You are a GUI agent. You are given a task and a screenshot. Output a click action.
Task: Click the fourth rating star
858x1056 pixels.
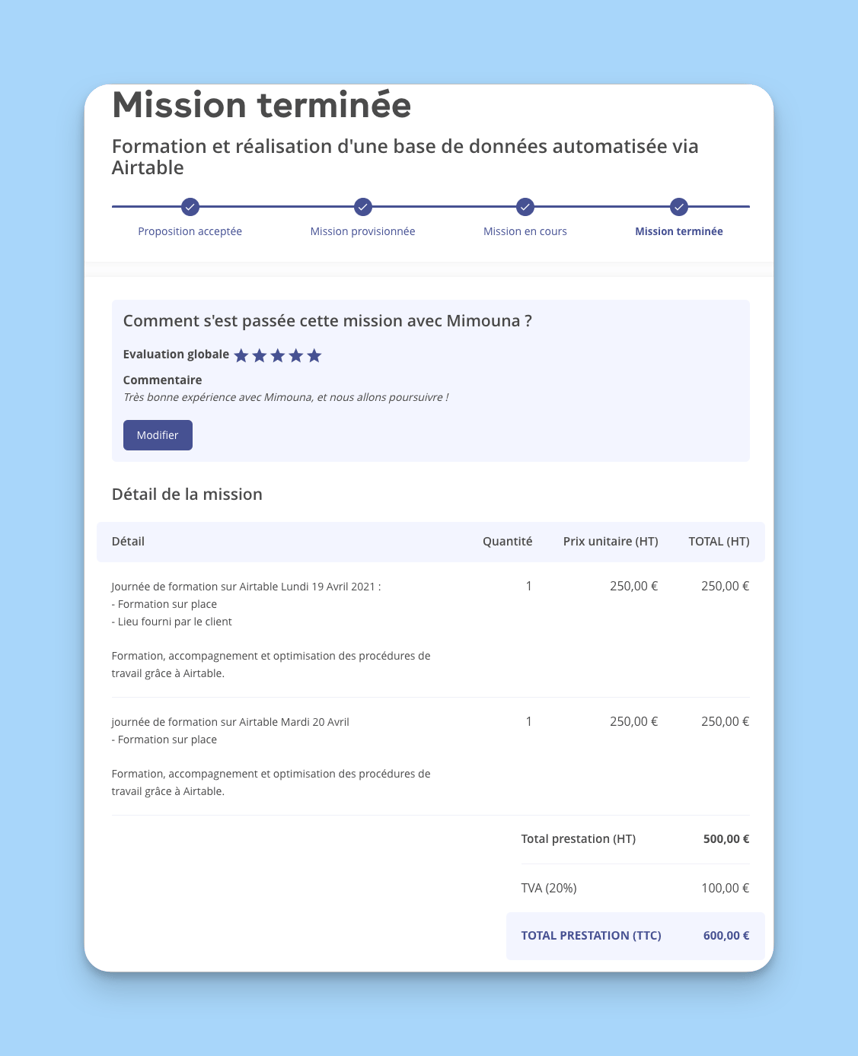tap(296, 354)
